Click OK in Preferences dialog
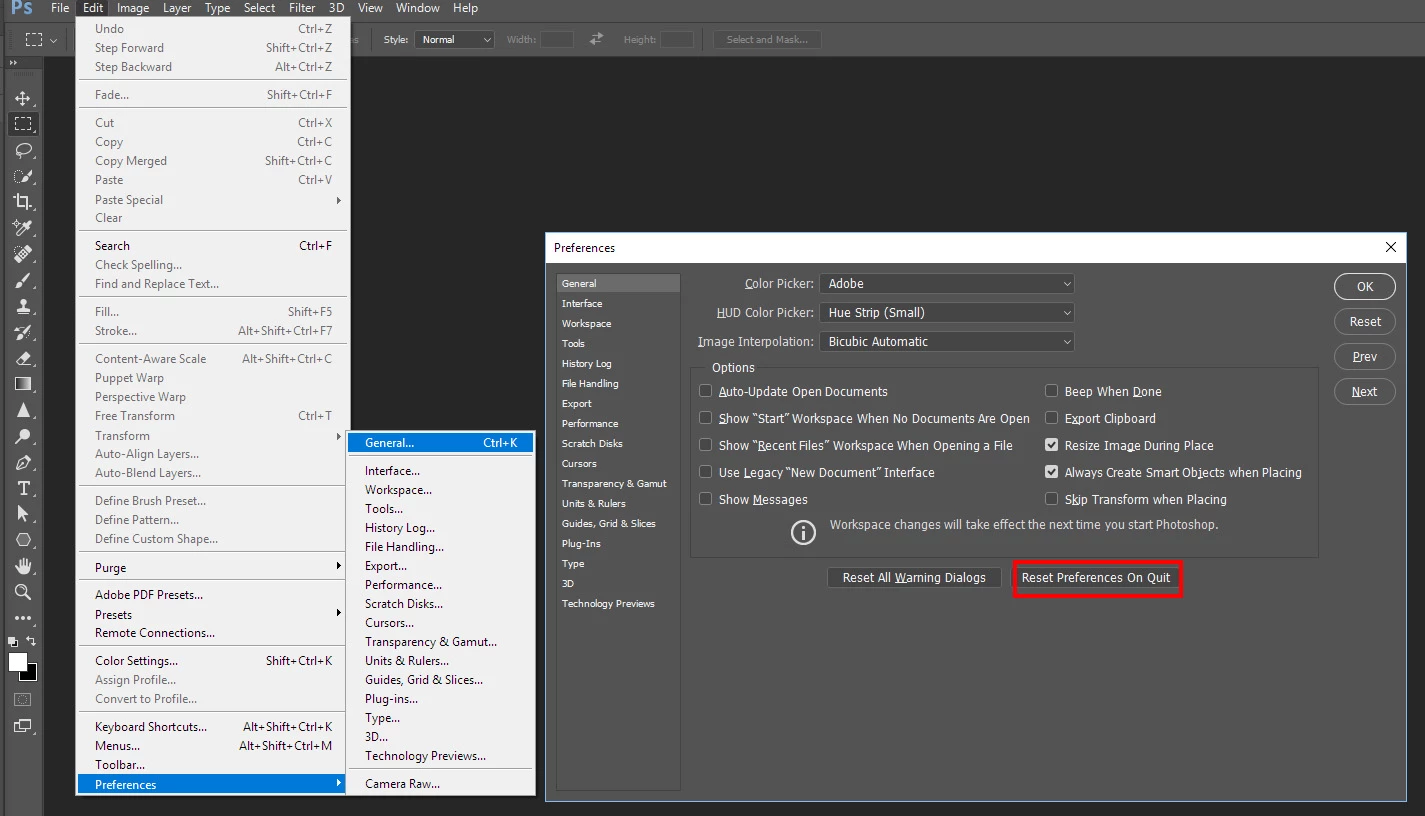The width and height of the screenshot is (1425, 816). pyautogui.click(x=1365, y=287)
